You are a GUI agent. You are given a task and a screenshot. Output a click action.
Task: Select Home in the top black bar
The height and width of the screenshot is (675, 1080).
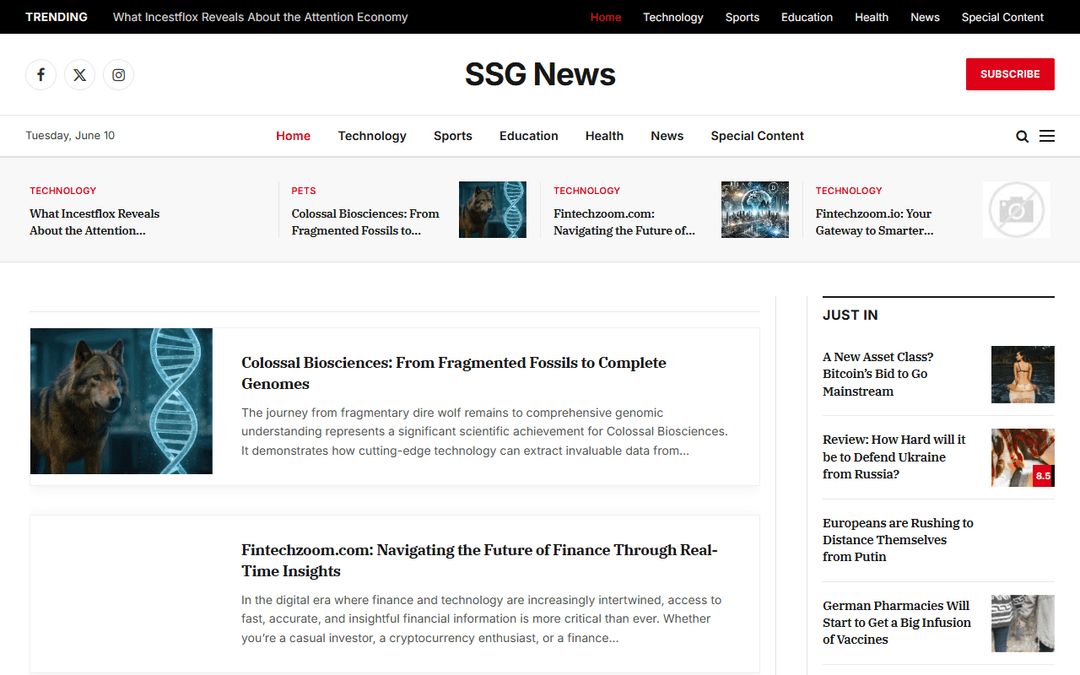(x=605, y=17)
